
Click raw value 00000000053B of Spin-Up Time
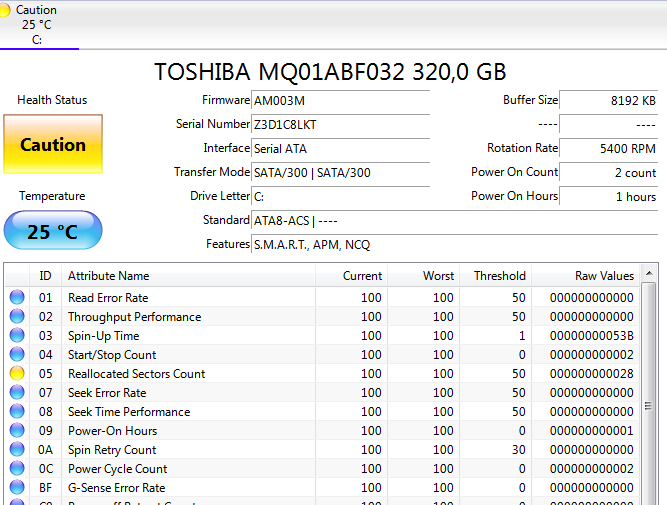592,336
